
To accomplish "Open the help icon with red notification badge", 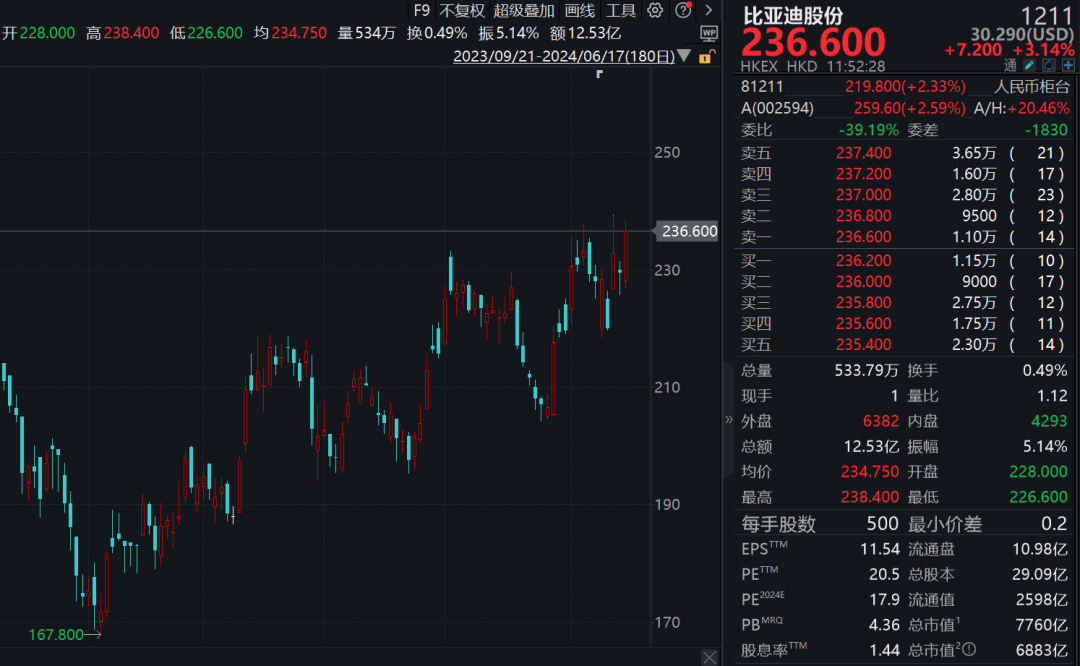I will click(x=684, y=11).
